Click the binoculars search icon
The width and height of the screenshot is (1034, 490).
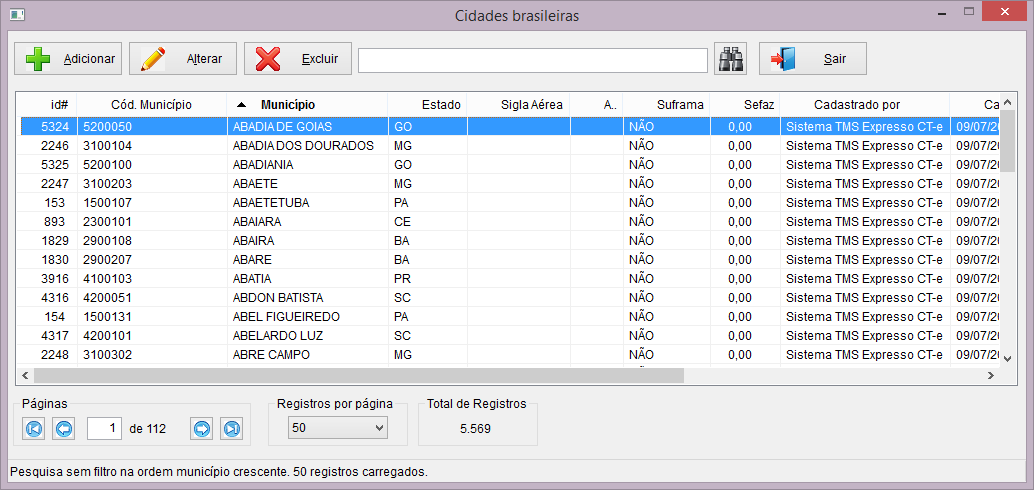[731, 59]
